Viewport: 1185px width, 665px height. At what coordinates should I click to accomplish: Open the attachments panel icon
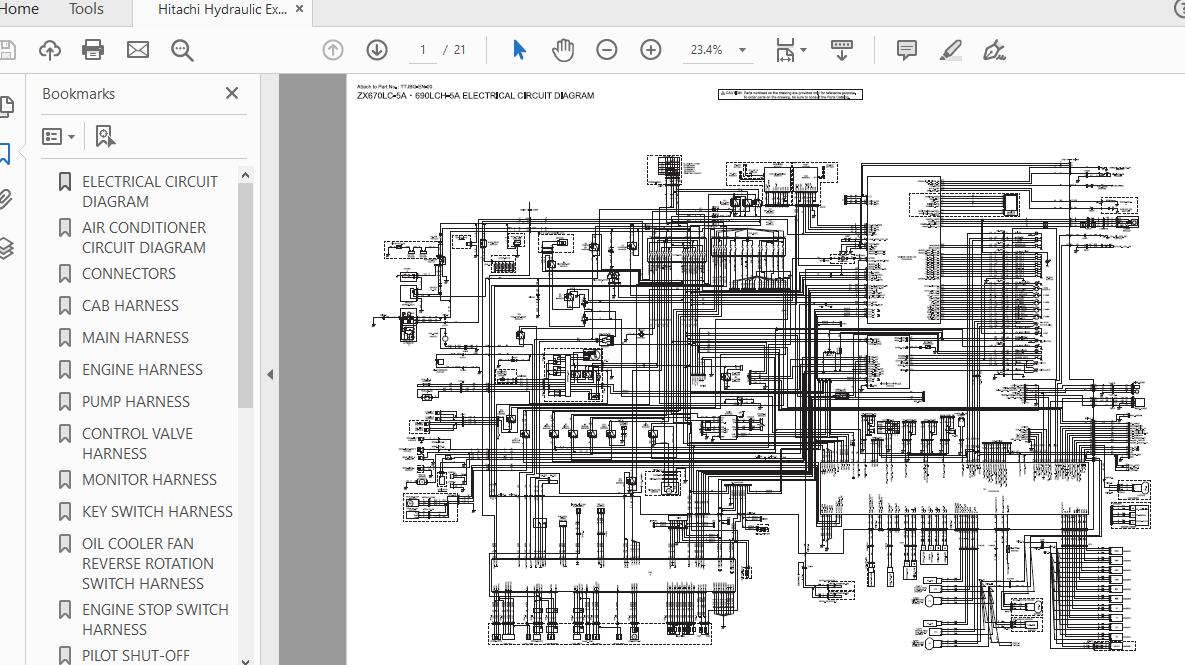click(8, 198)
